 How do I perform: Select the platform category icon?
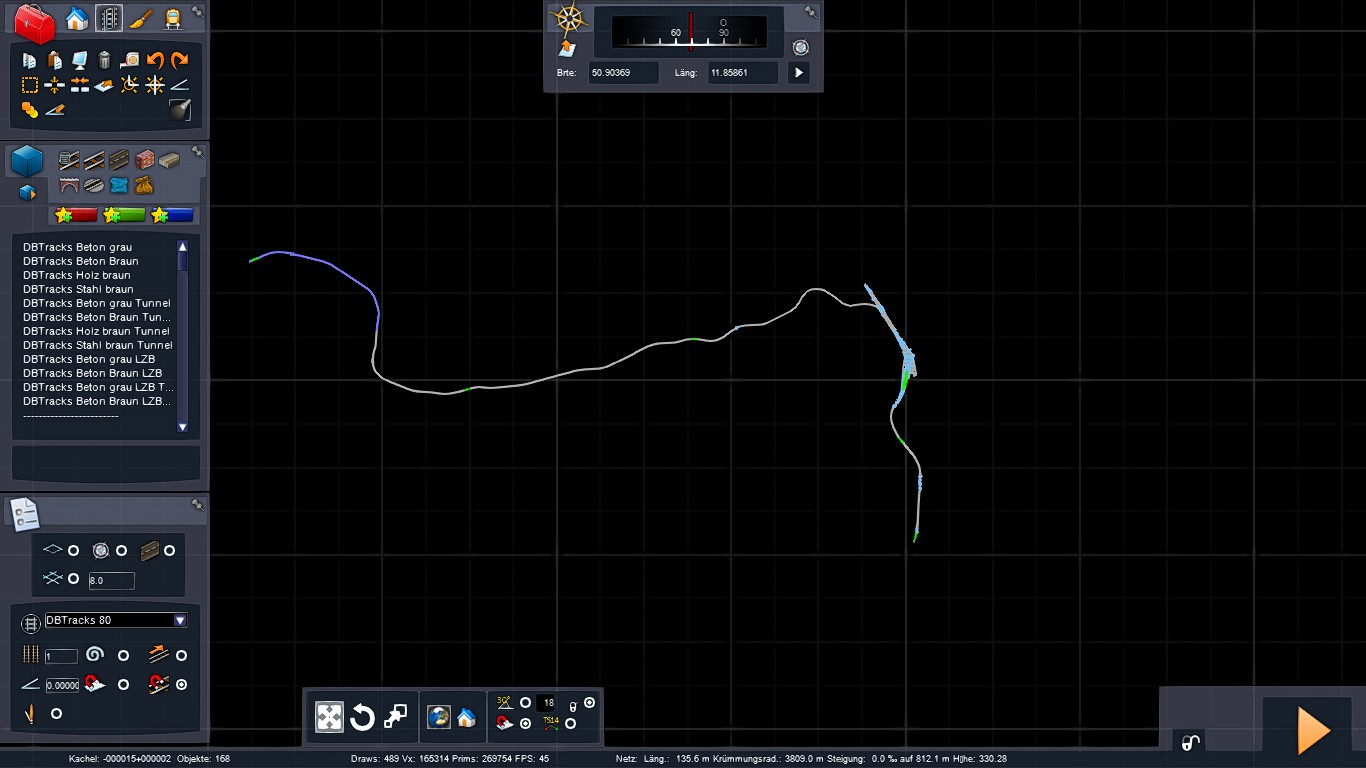(x=169, y=160)
